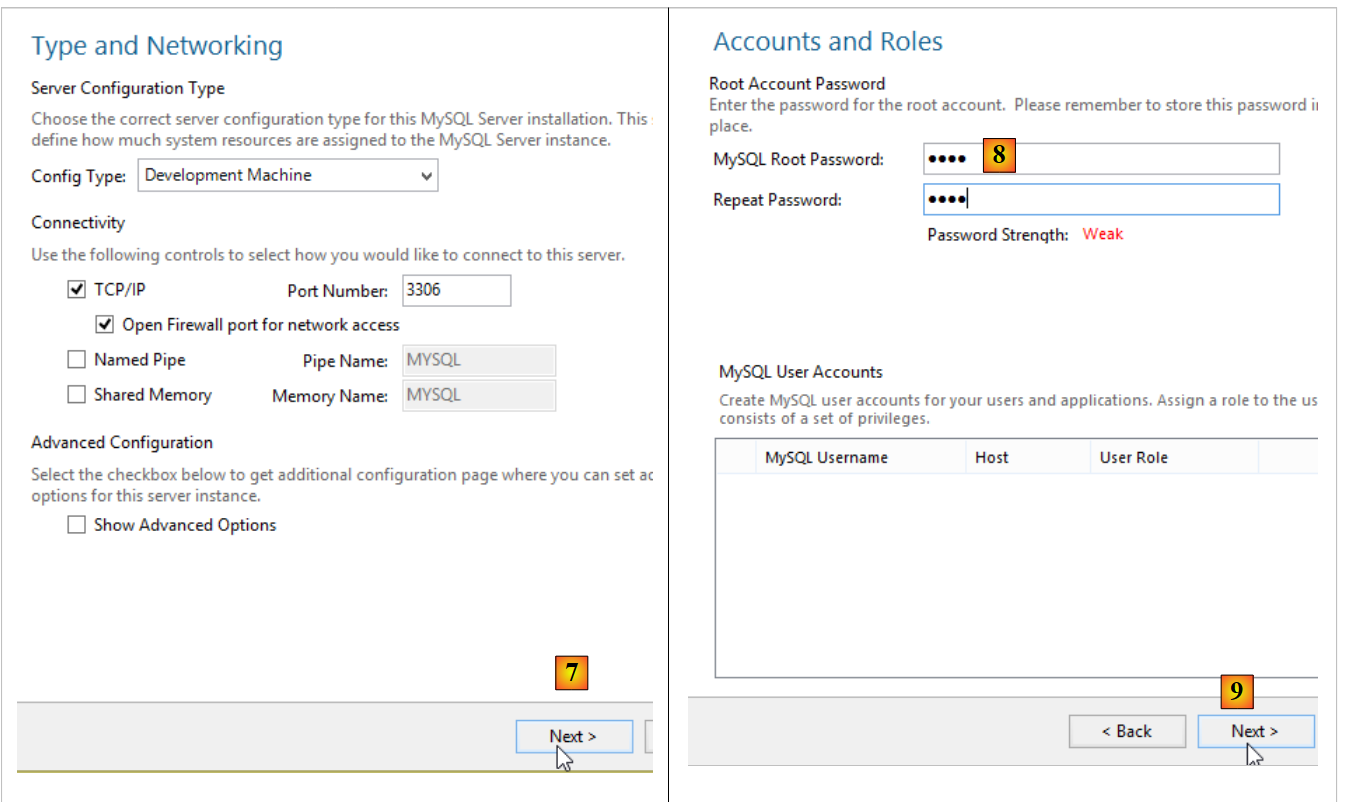Click Next on the Type and Networking page
The width and height of the screenshot is (1347, 802).
click(x=574, y=737)
